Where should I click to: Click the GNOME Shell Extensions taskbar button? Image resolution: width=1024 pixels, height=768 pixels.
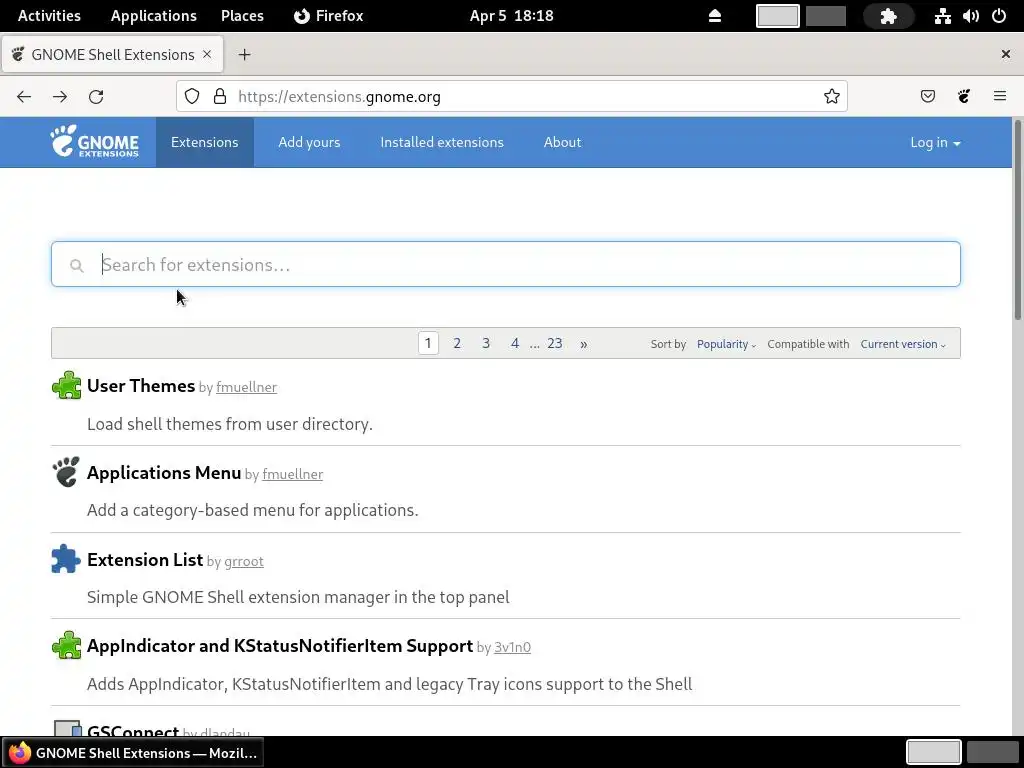[x=133, y=752]
